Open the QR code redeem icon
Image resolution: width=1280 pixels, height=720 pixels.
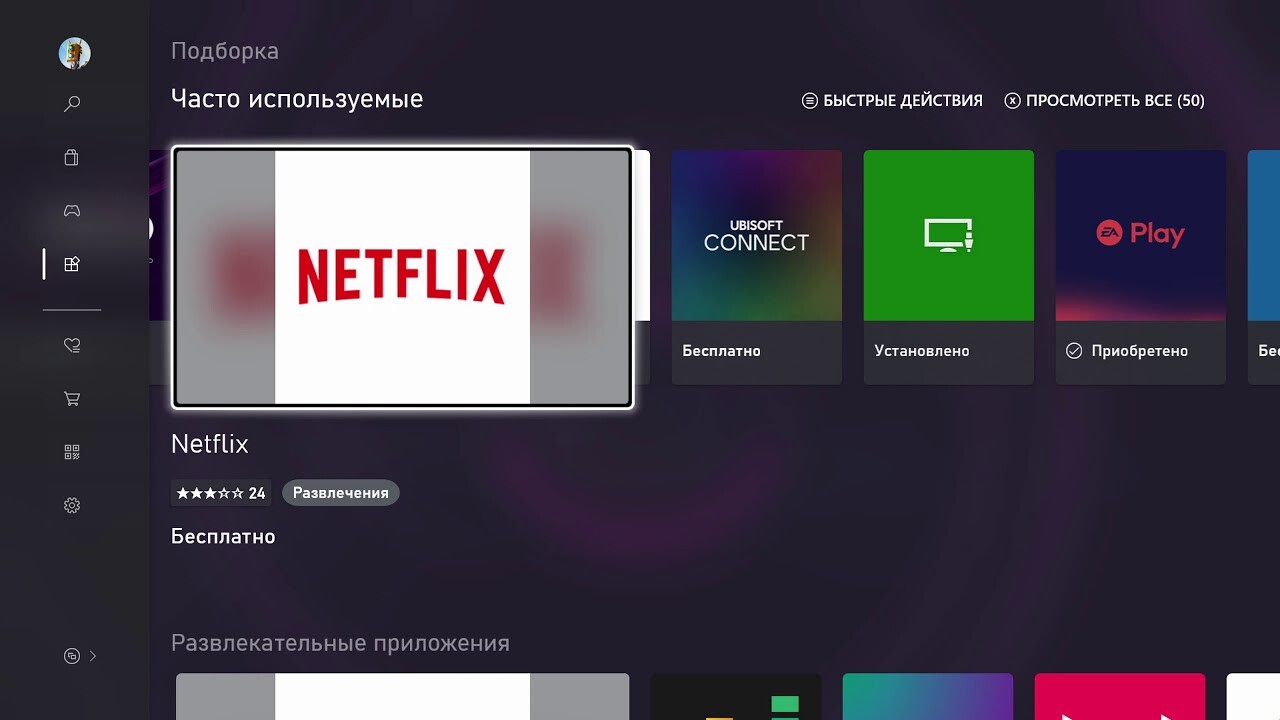[x=72, y=452]
